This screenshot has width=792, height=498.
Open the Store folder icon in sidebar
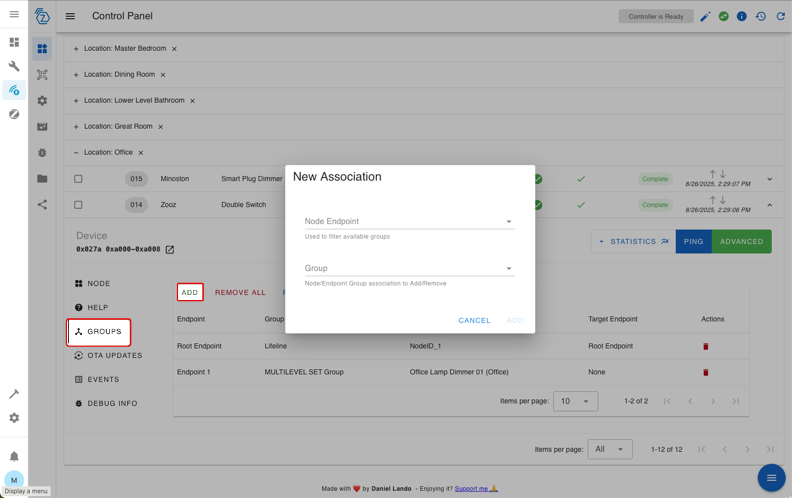click(x=42, y=179)
